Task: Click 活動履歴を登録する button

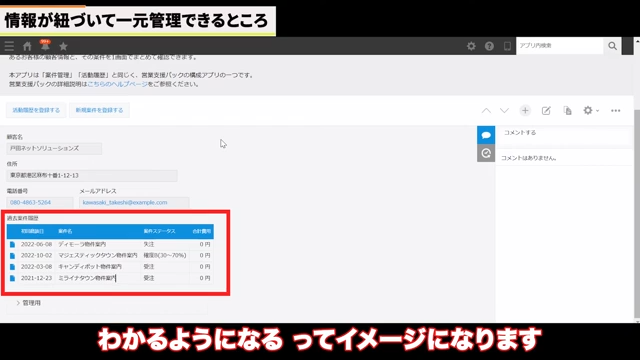Action: pos(36,110)
